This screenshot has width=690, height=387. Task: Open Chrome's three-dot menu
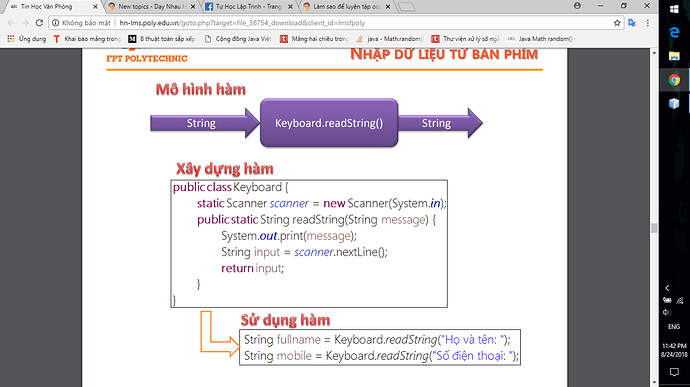[648, 23]
